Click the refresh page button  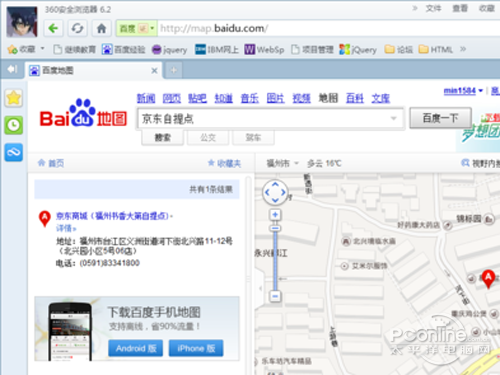77,28
